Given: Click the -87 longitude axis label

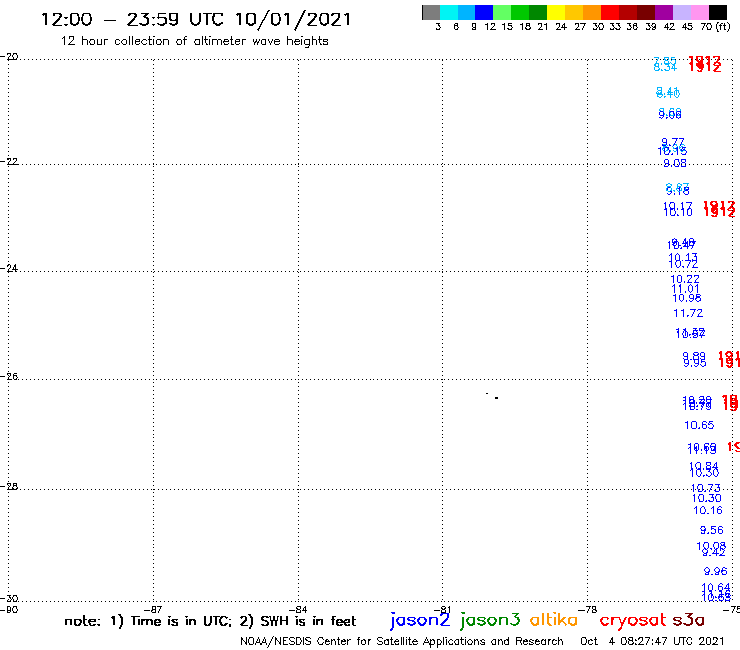Looking at the screenshot, I should 153,609.
